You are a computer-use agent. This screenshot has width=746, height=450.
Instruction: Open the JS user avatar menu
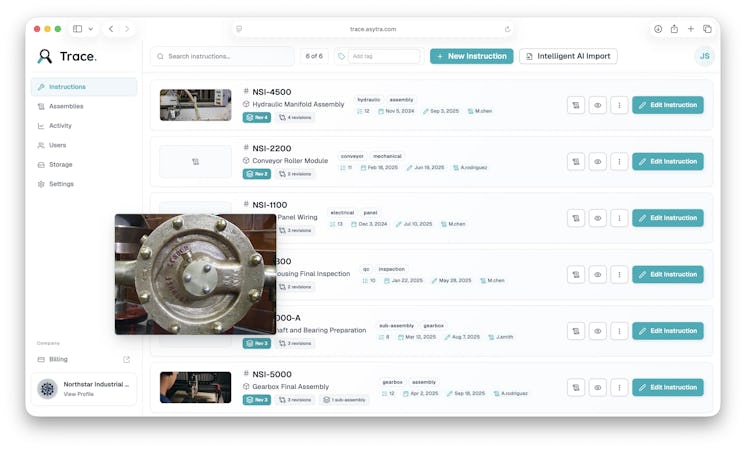coord(705,56)
